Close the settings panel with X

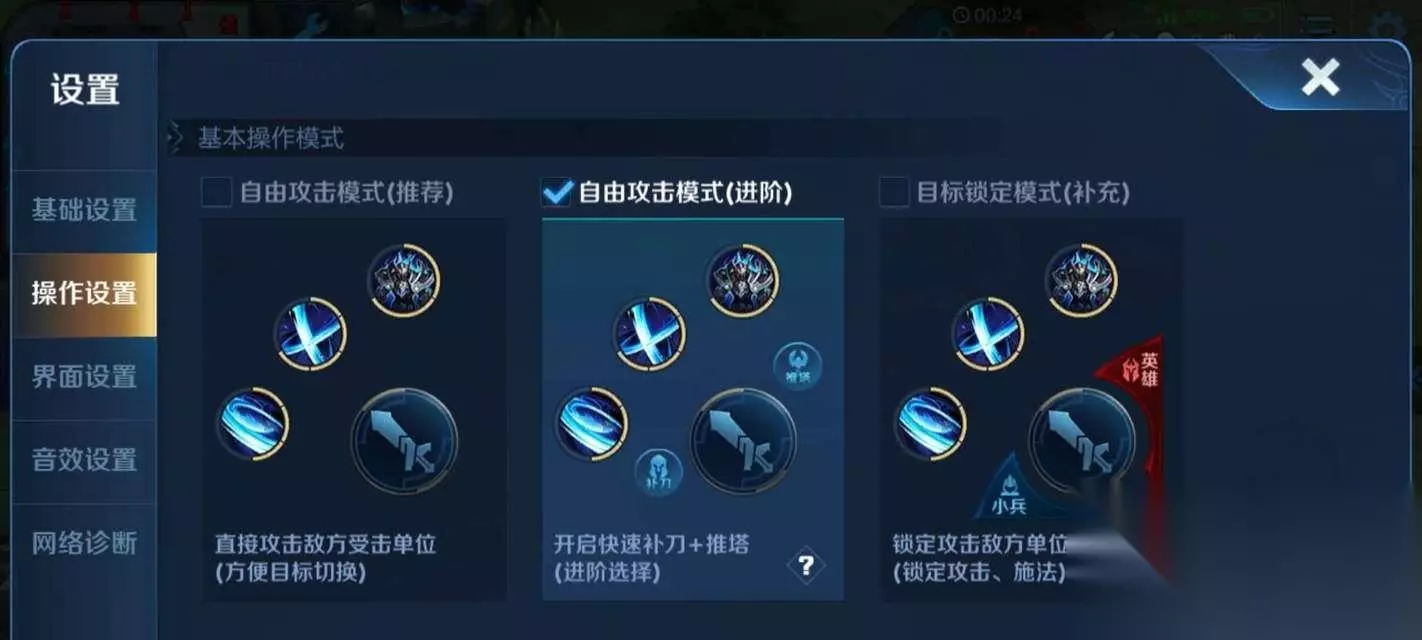(x=1320, y=77)
